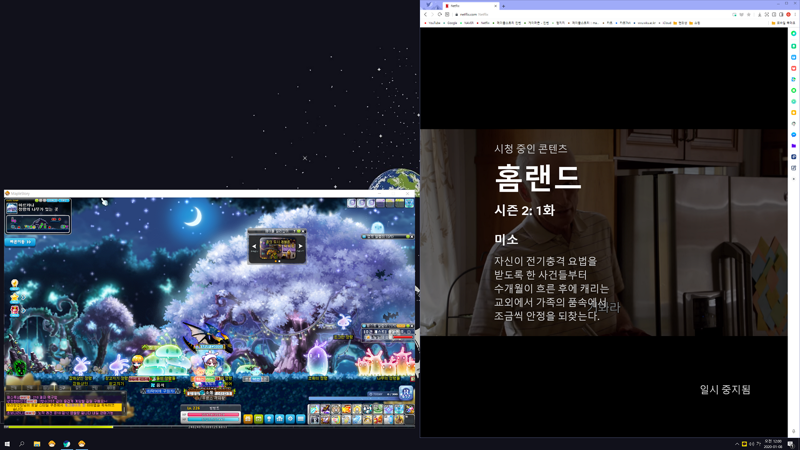Click the Whale browser icon on the taskbar
The width and height of the screenshot is (800, 450).
66,444
